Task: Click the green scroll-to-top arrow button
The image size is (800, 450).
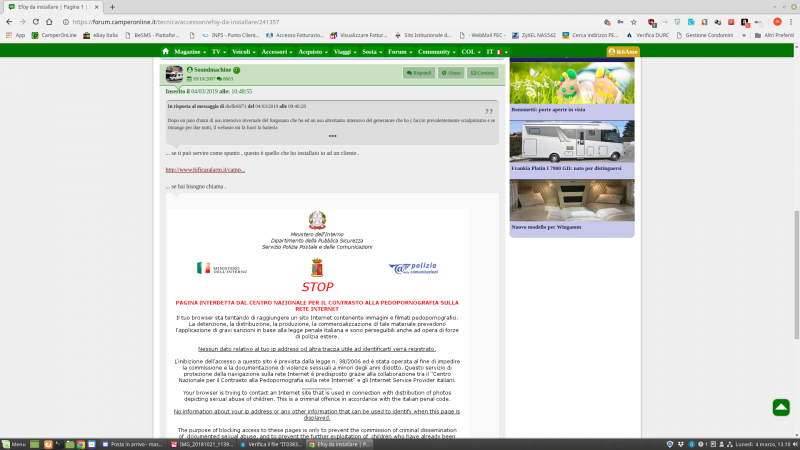Action: pos(781,407)
